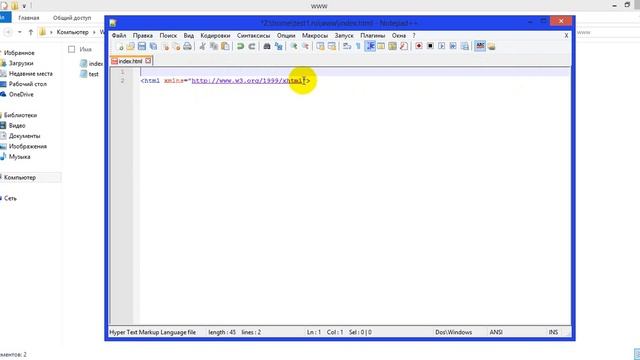
Task: Cut selection with the scissors icon
Action: (202, 47)
